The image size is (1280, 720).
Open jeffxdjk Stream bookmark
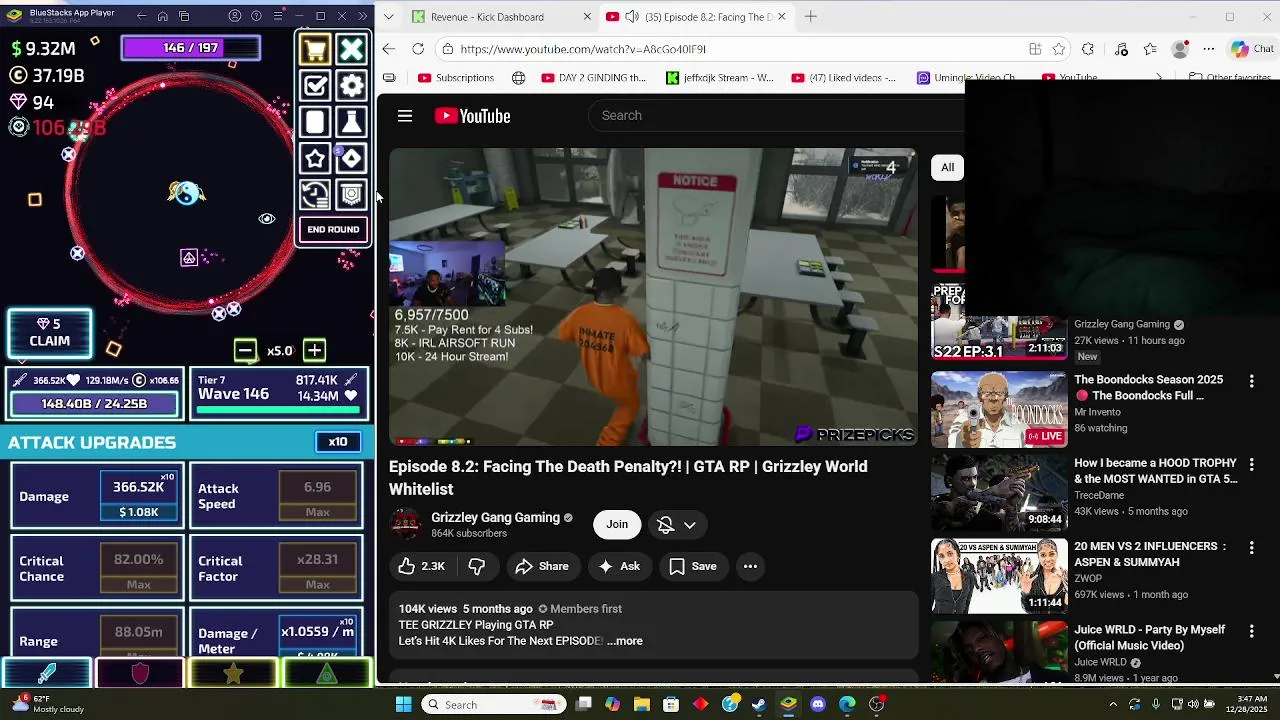tap(720, 78)
